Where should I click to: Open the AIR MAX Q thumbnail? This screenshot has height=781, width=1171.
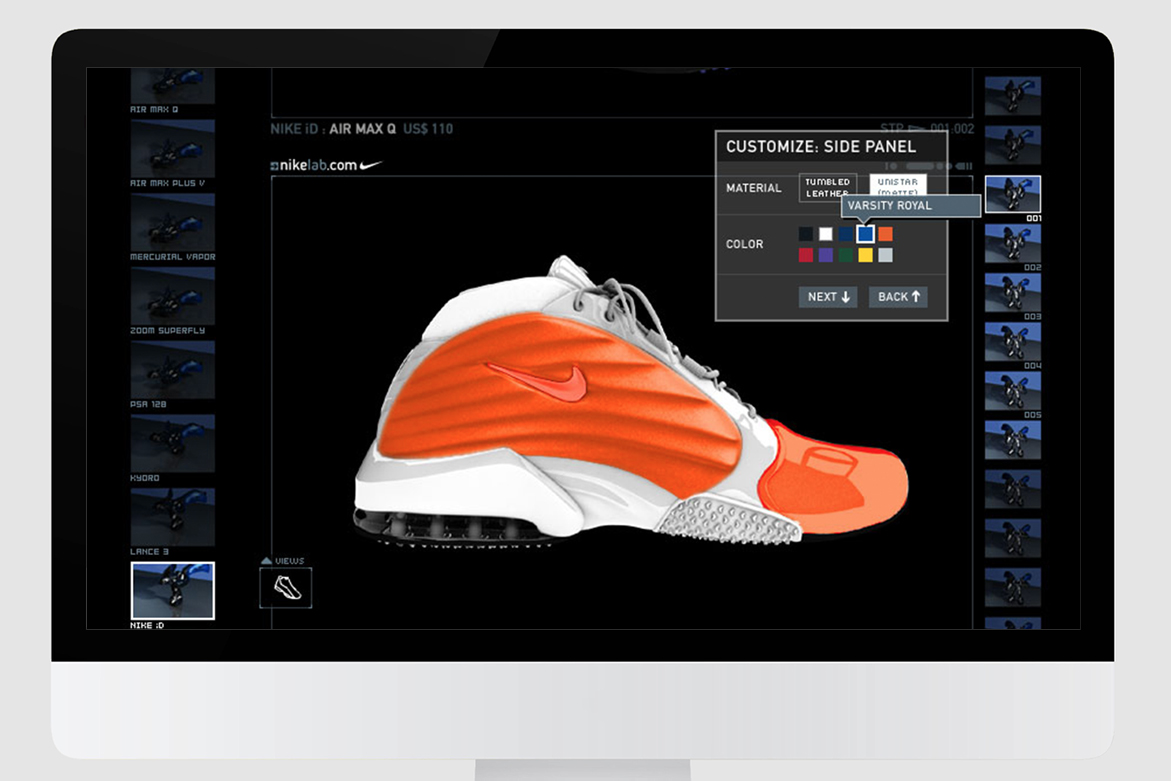point(173,86)
